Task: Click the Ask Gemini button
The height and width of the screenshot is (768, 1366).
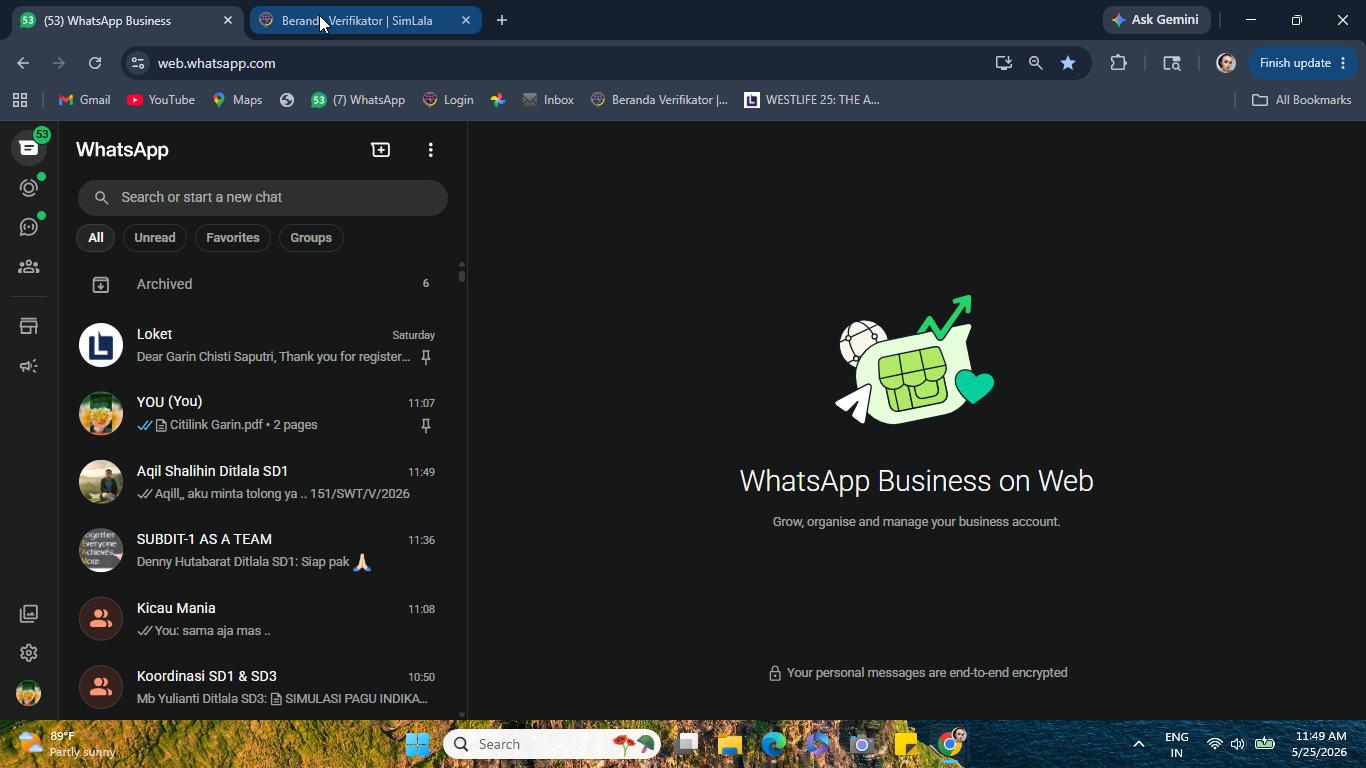Action: point(1157,20)
